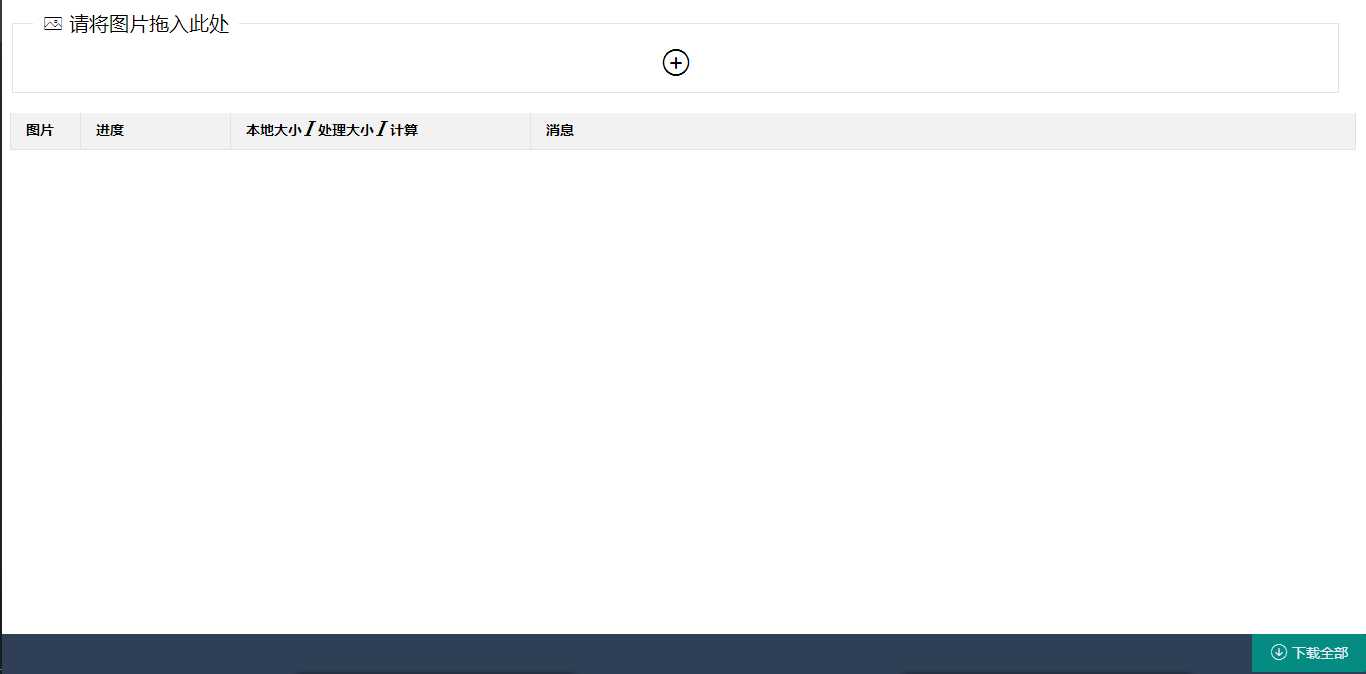This screenshot has height=674, width=1366.
Task: Click the circled plus icon to add images
Action: 676,62
